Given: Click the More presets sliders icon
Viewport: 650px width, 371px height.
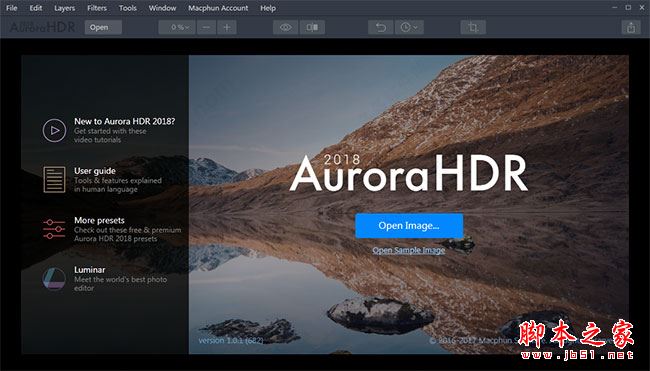Looking at the screenshot, I should 54,229.
